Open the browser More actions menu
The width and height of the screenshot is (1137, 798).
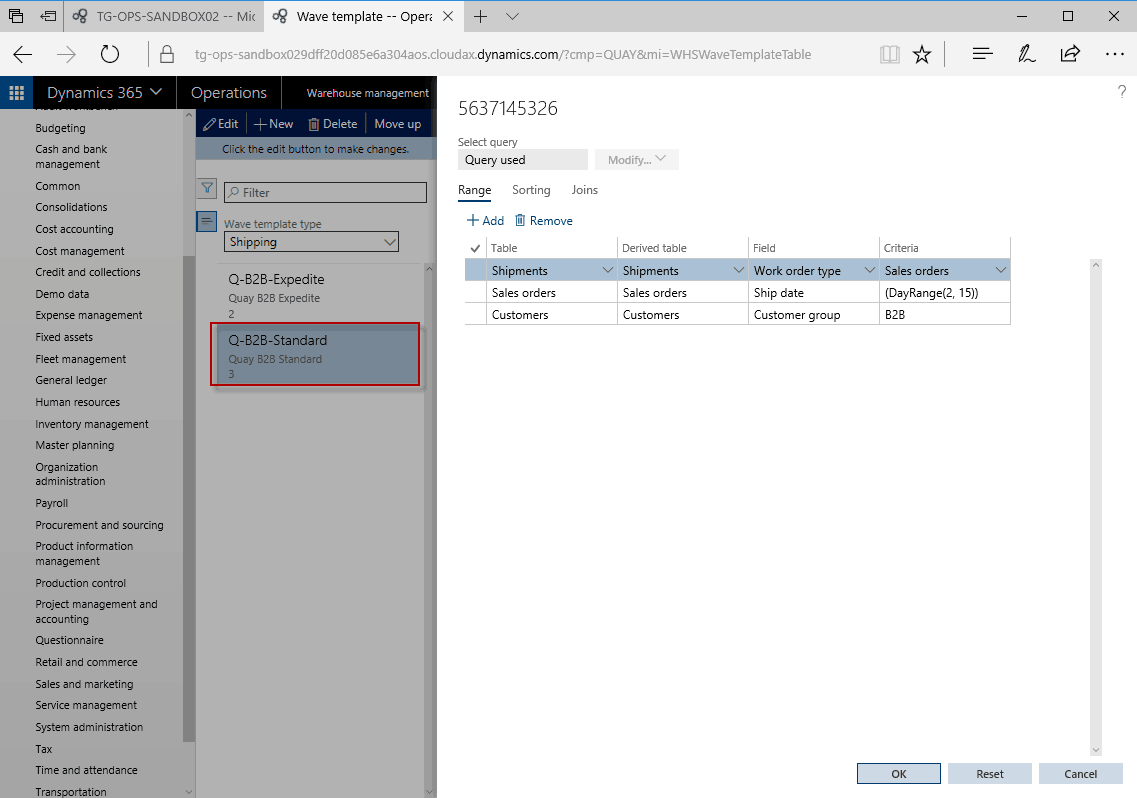(x=1115, y=54)
